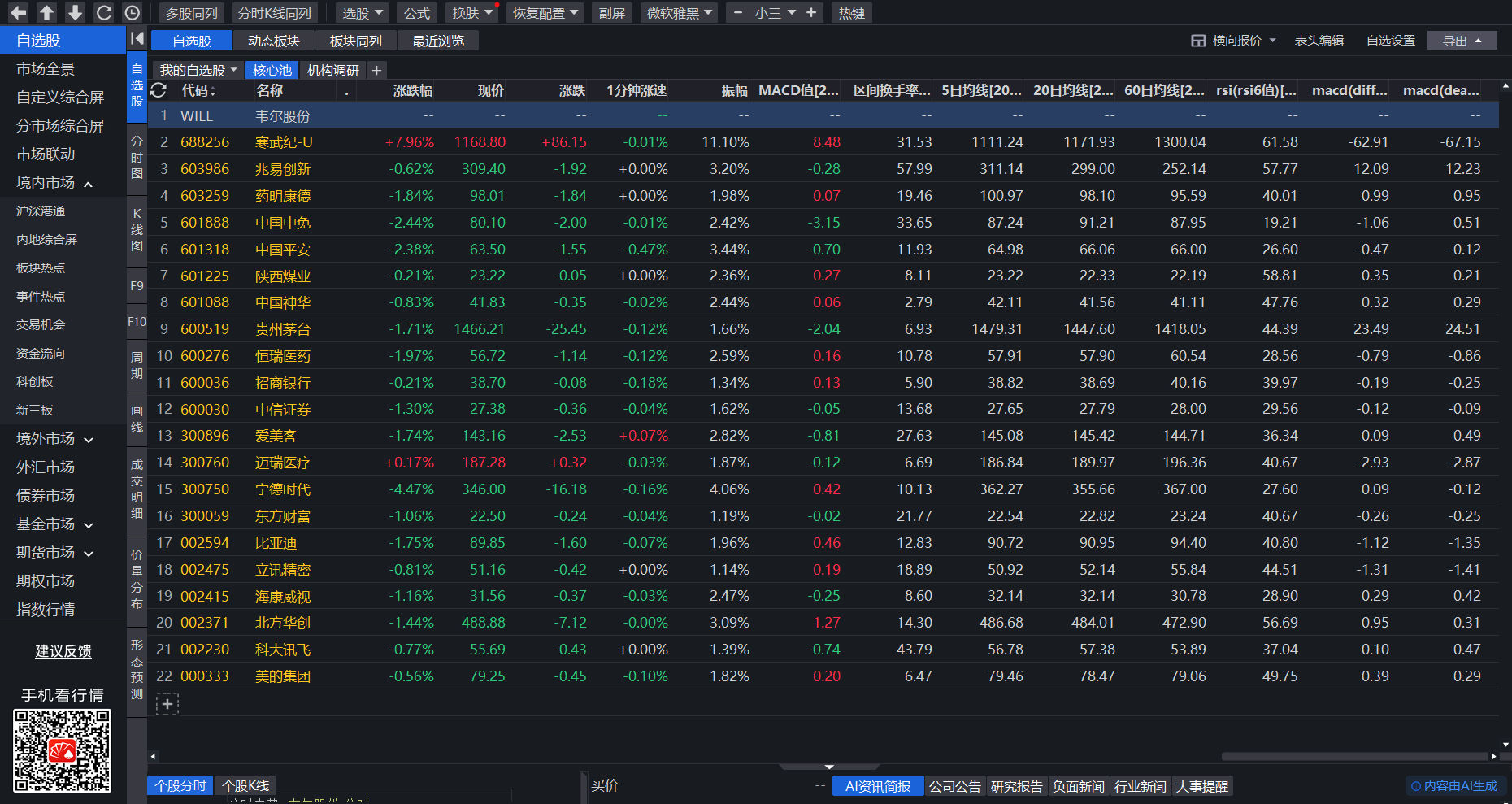Click the 副屏 secondary screen button
The width and height of the screenshot is (1512, 804).
pos(612,13)
